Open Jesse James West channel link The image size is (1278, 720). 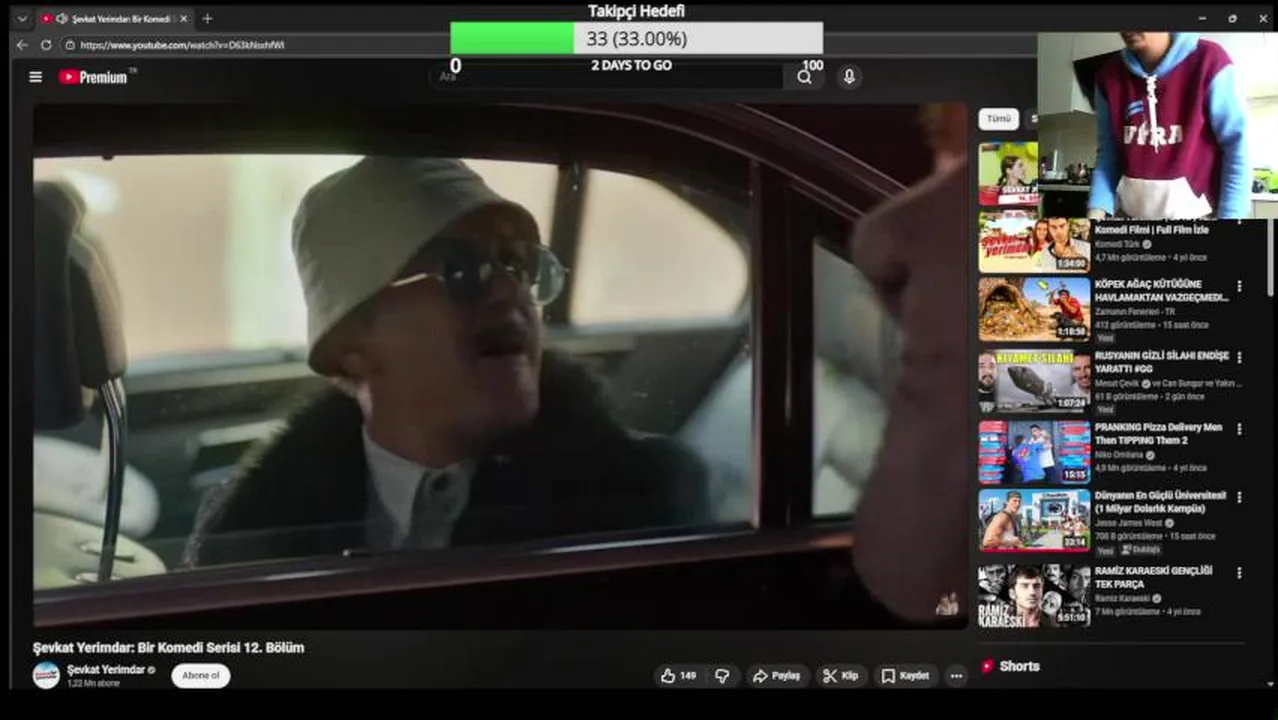pos(1128,523)
